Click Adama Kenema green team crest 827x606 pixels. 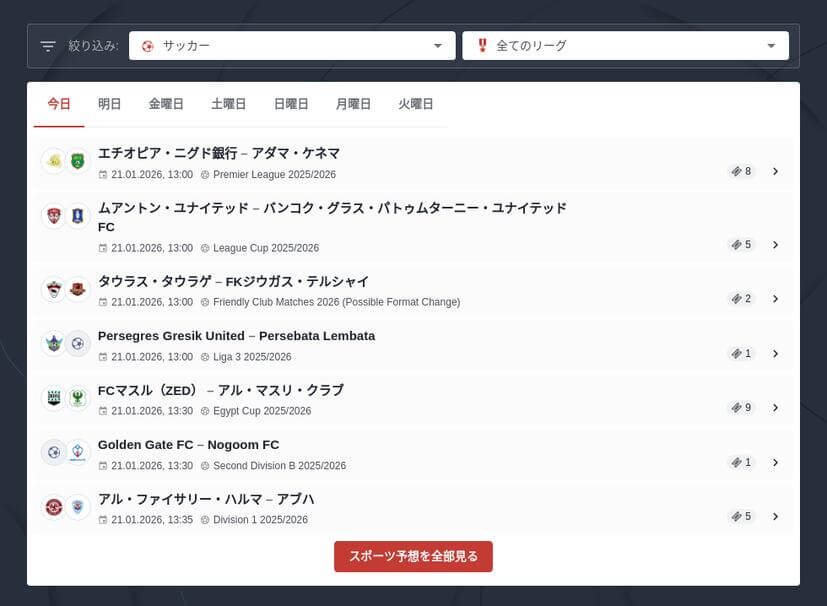tap(78, 161)
